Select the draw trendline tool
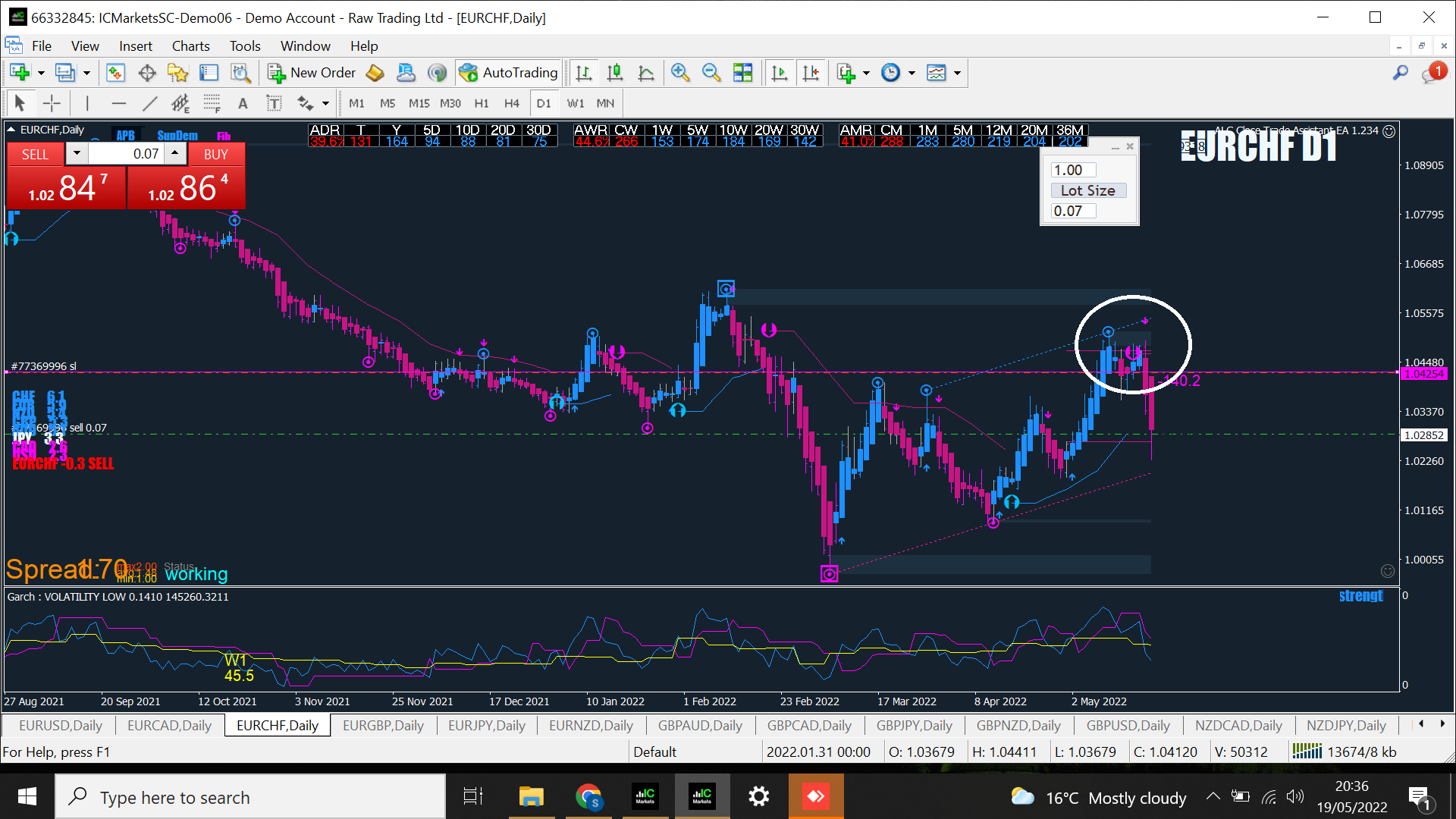 tap(150, 103)
